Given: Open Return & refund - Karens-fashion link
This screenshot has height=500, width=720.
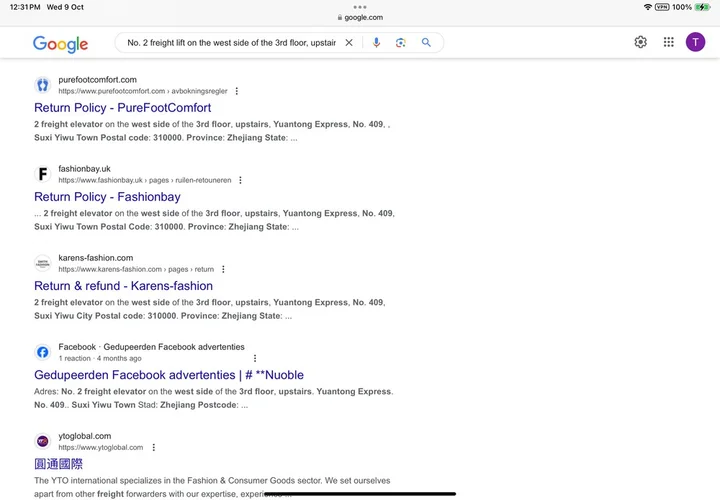Looking at the screenshot, I should point(124,286).
